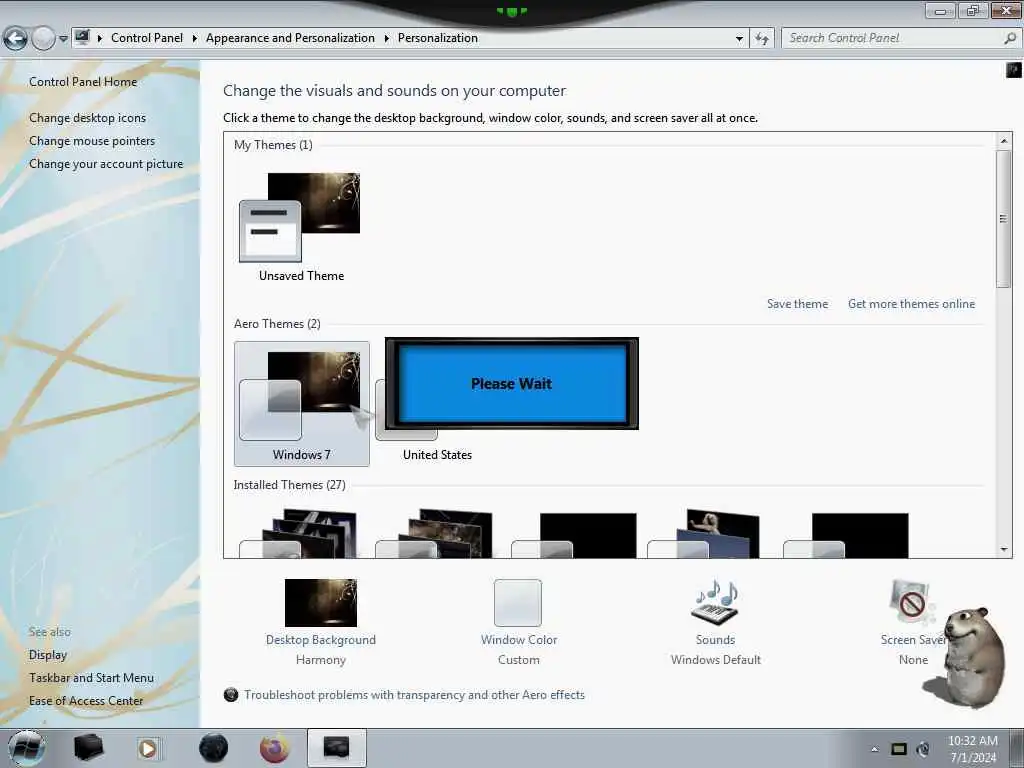Screen dimensions: 1024x768
Task: Select Appearance and Personalization breadcrumb
Action: 290,38
